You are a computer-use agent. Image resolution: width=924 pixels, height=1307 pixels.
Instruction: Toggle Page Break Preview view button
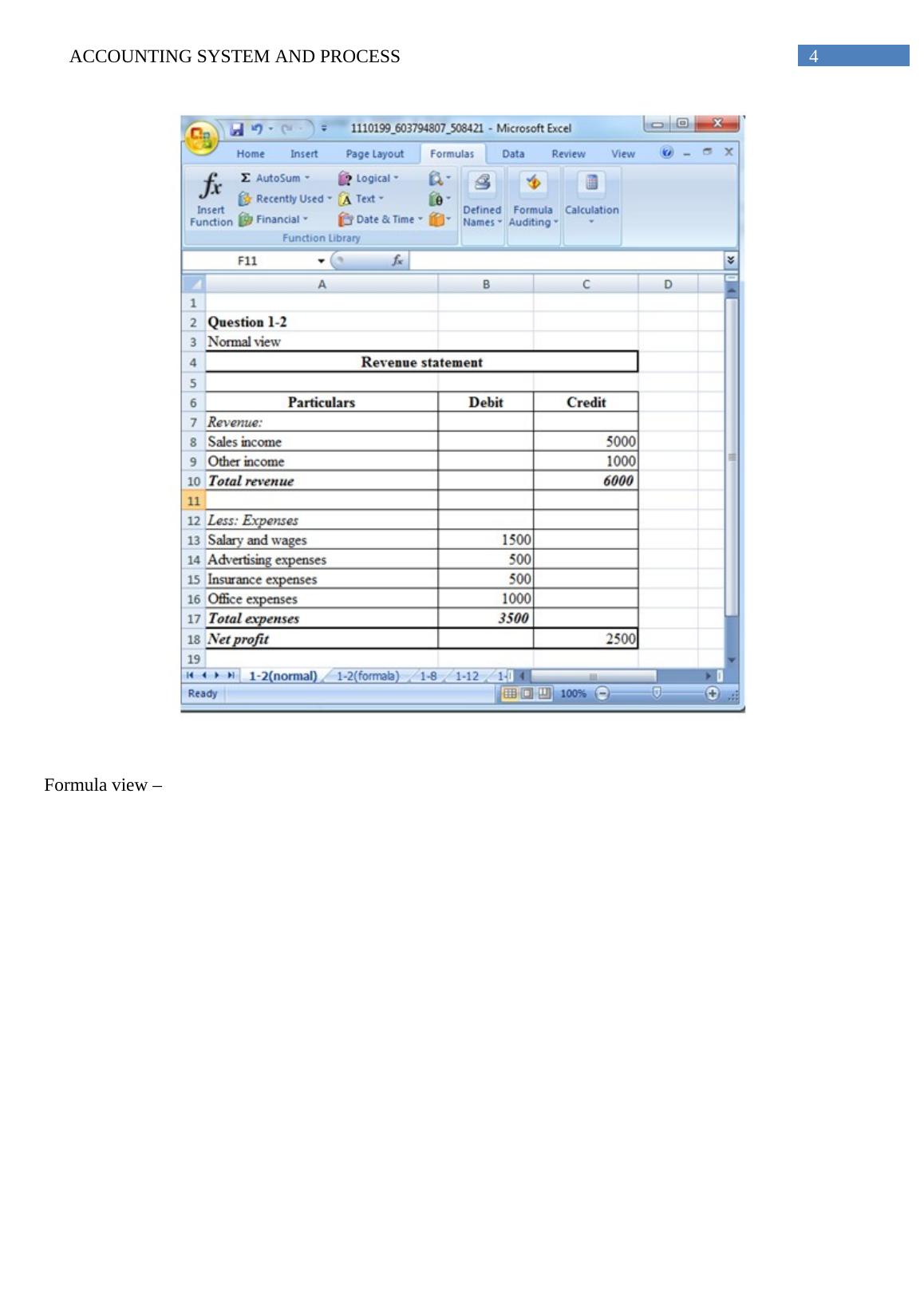544,693
